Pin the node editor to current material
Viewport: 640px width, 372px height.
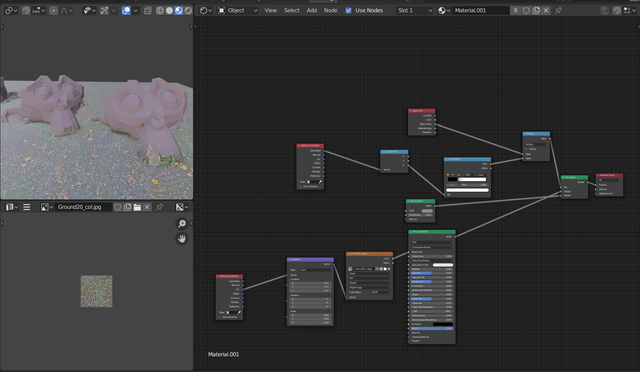[558, 11]
